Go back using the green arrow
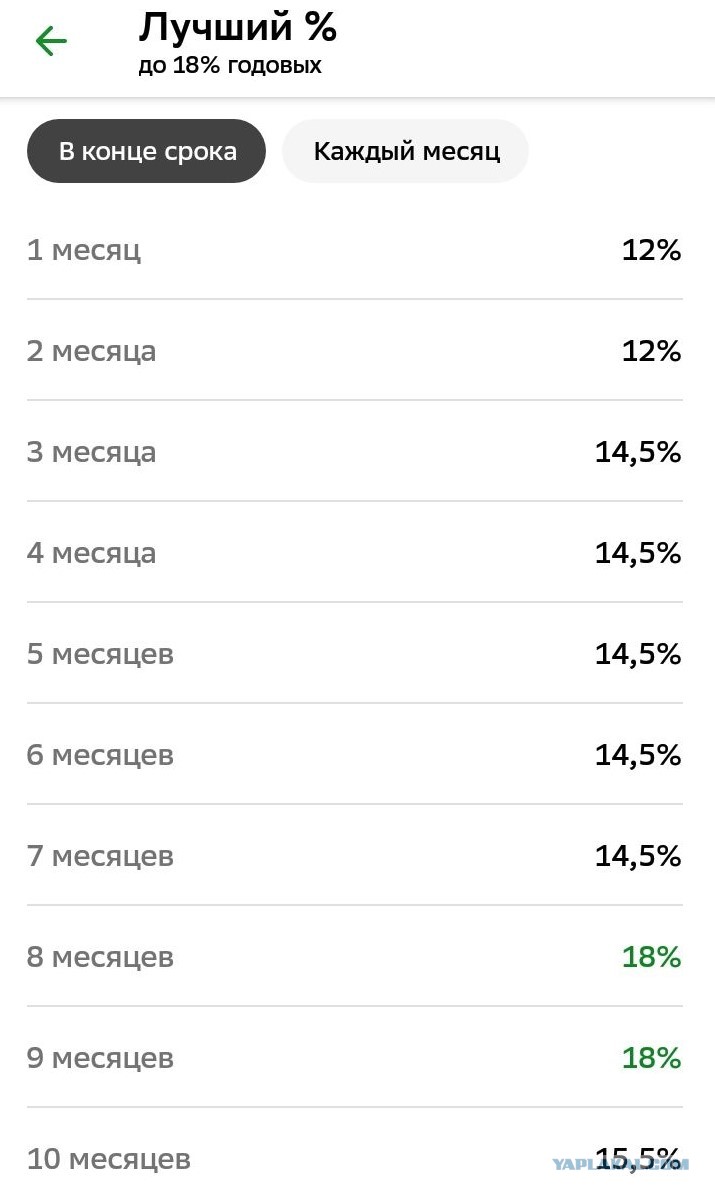715x1194 pixels. pos(51,41)
